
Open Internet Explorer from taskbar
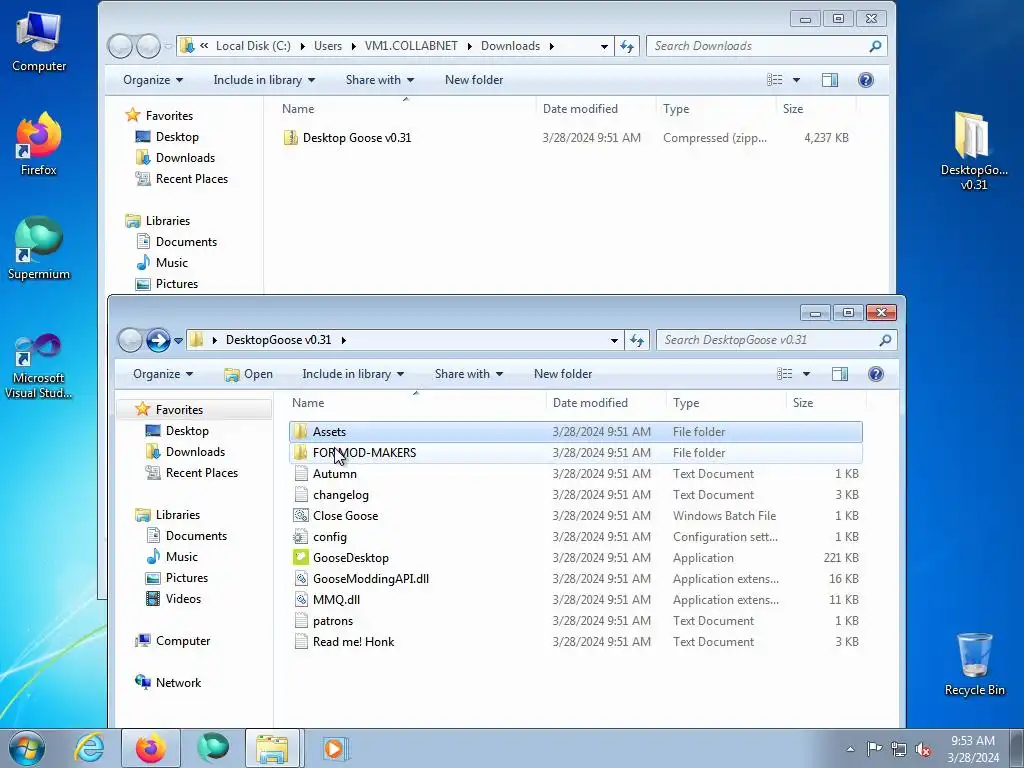89,748
